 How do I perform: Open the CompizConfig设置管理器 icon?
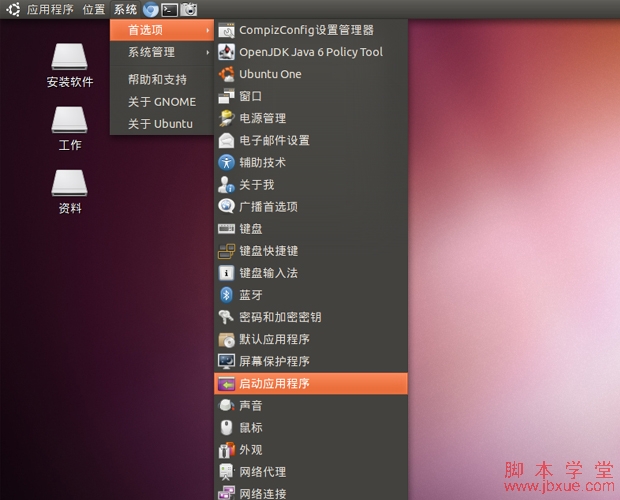click(x=227, y=30)
